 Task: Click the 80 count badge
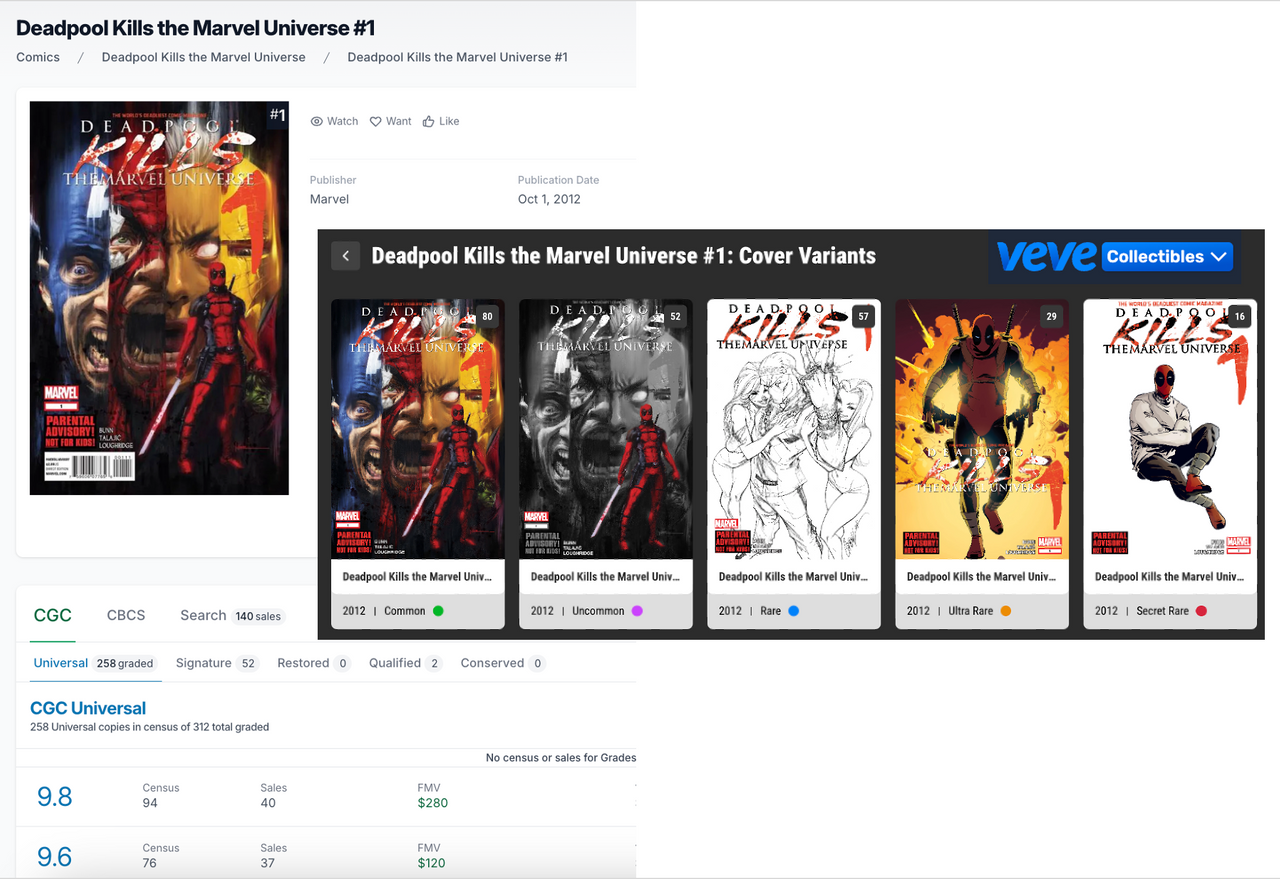(x=487, y=317)
